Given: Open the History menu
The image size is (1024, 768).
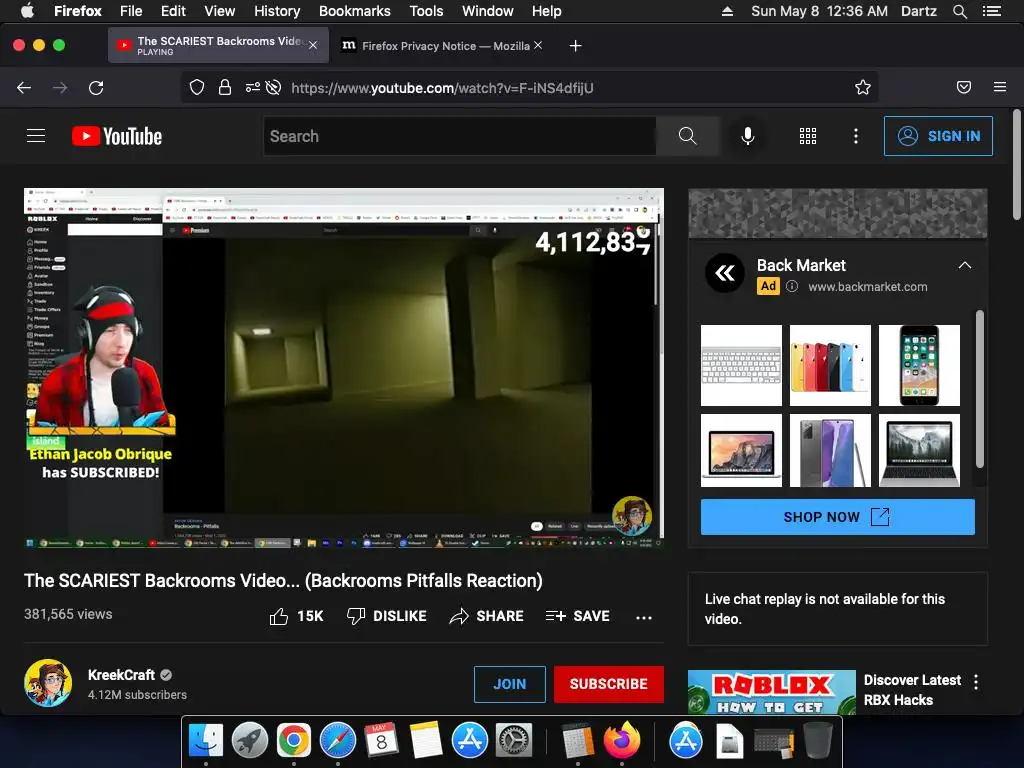Looking at the screenshot, I should coord(277,11).
